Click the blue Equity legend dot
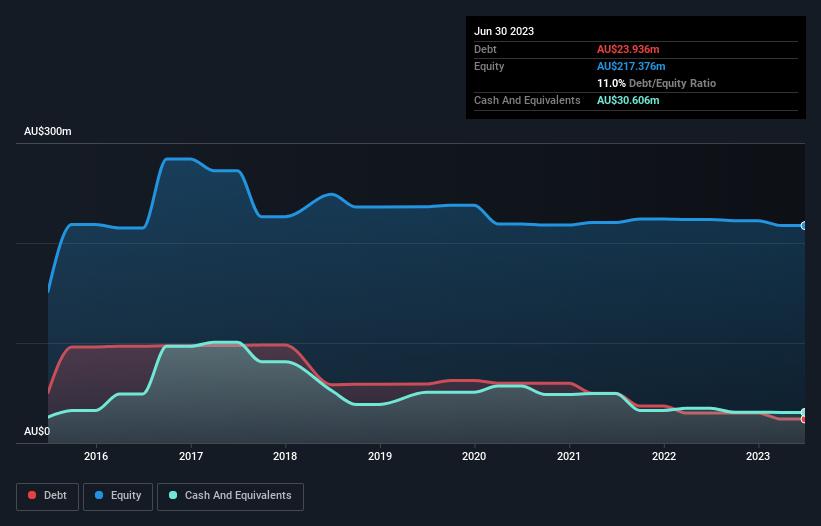Viewport: 821px width, 526px height. point(98,495)
